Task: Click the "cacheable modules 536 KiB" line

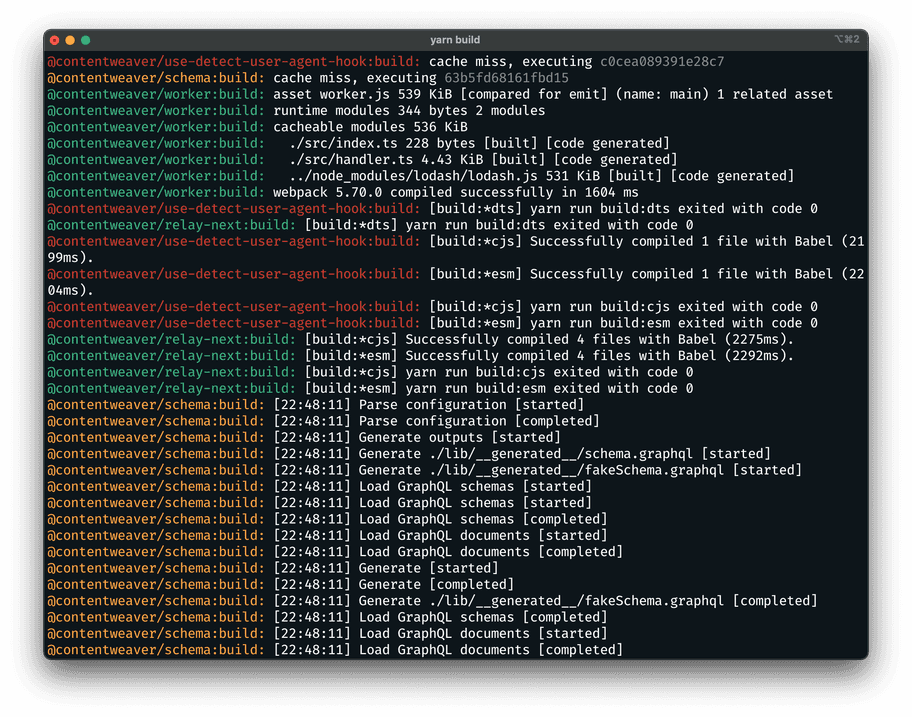Action: click(370, 127)
